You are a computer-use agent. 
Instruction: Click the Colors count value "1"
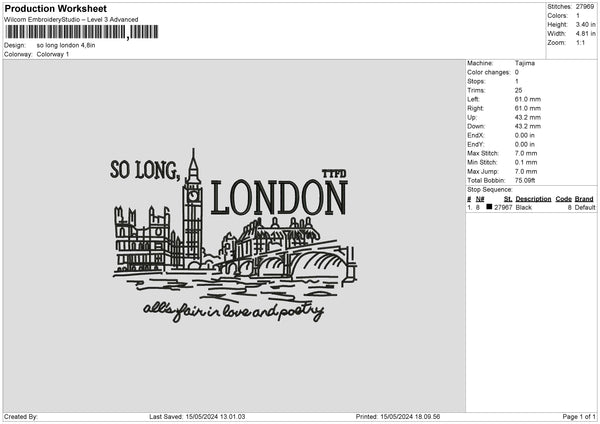[x=578, y=16]
